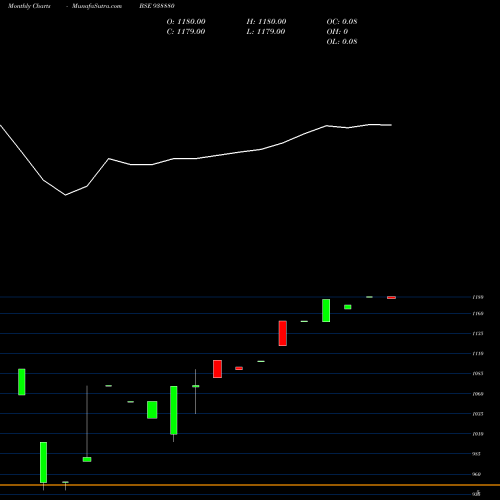500x500 pixels.
Task: Click the "Monthly Charts" title text
Action: pos(29,6)
